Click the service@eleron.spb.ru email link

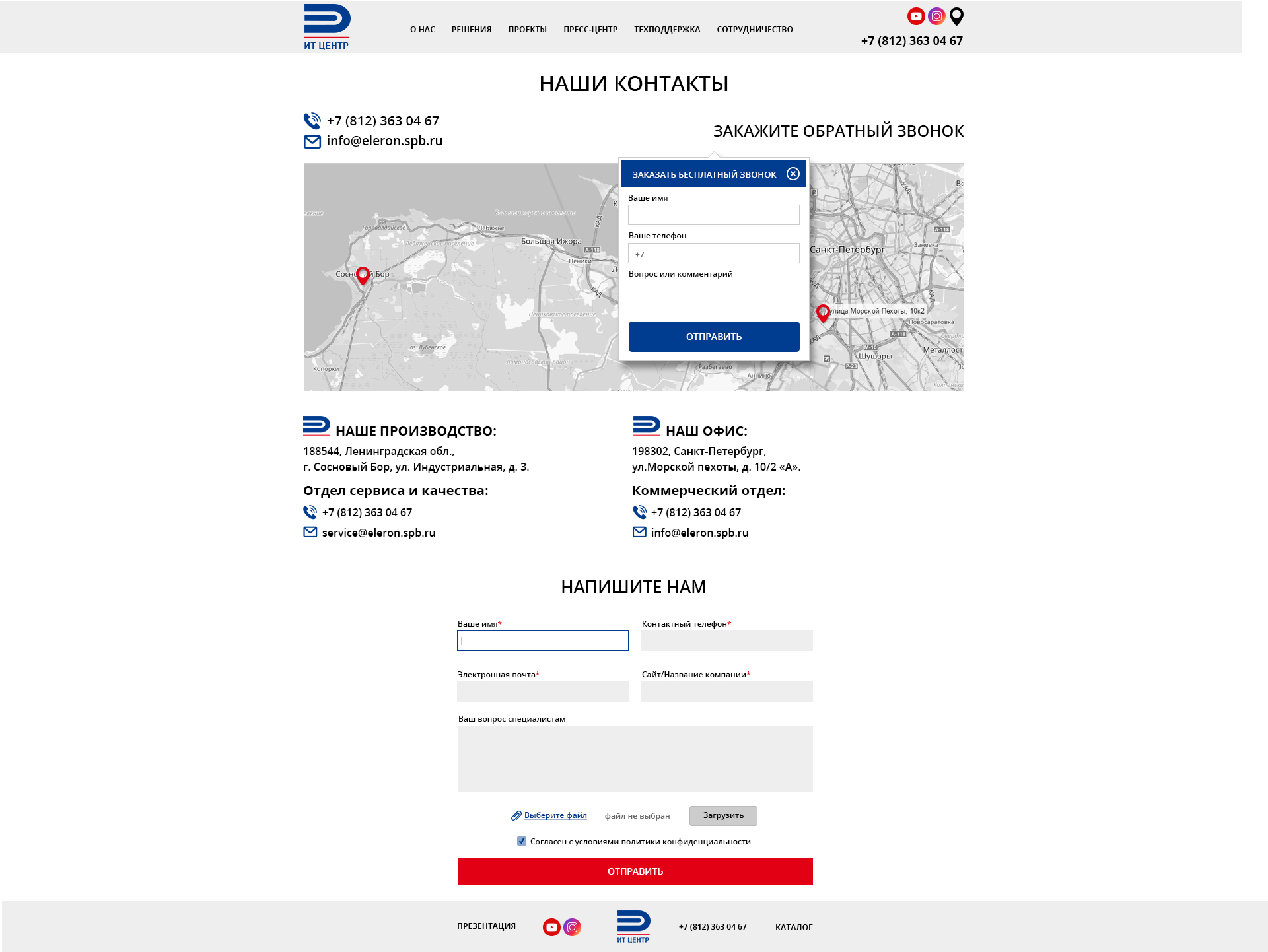click(x=378, y=533)
